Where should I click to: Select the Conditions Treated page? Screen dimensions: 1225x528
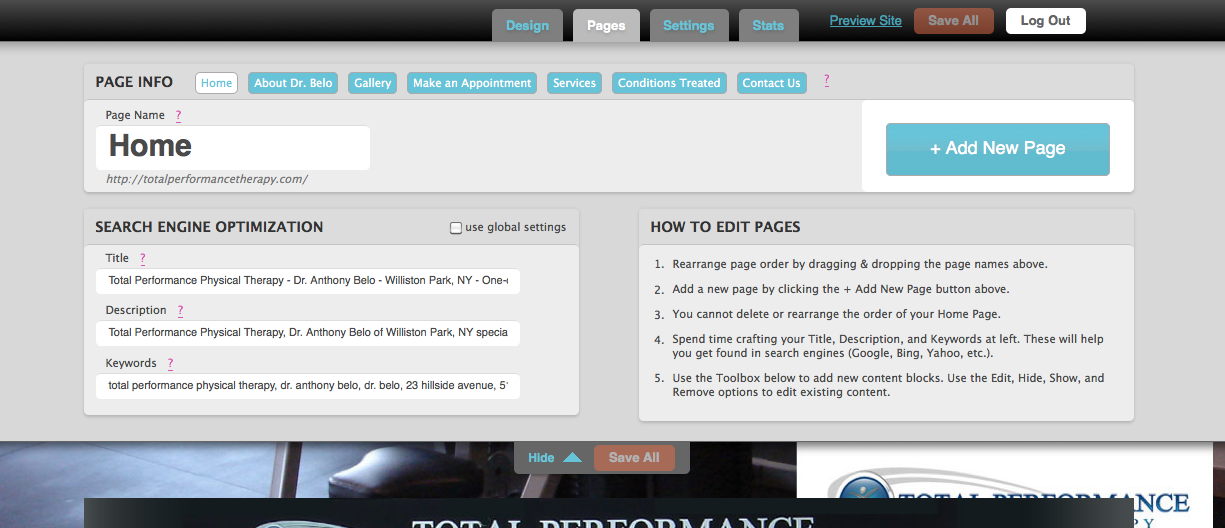[x=669, y=83]
